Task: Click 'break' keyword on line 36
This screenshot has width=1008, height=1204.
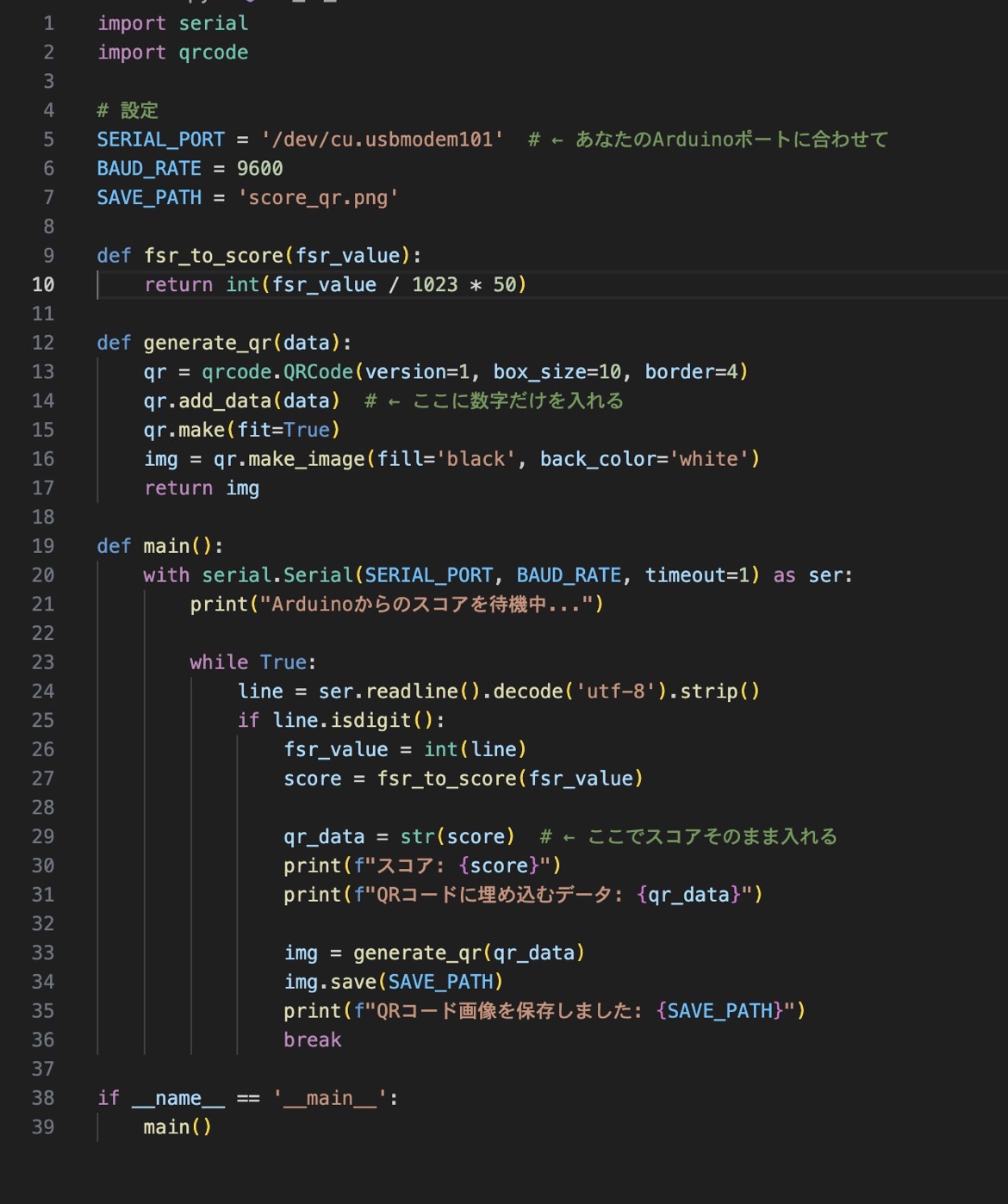Action: [x=313, y=1040]
